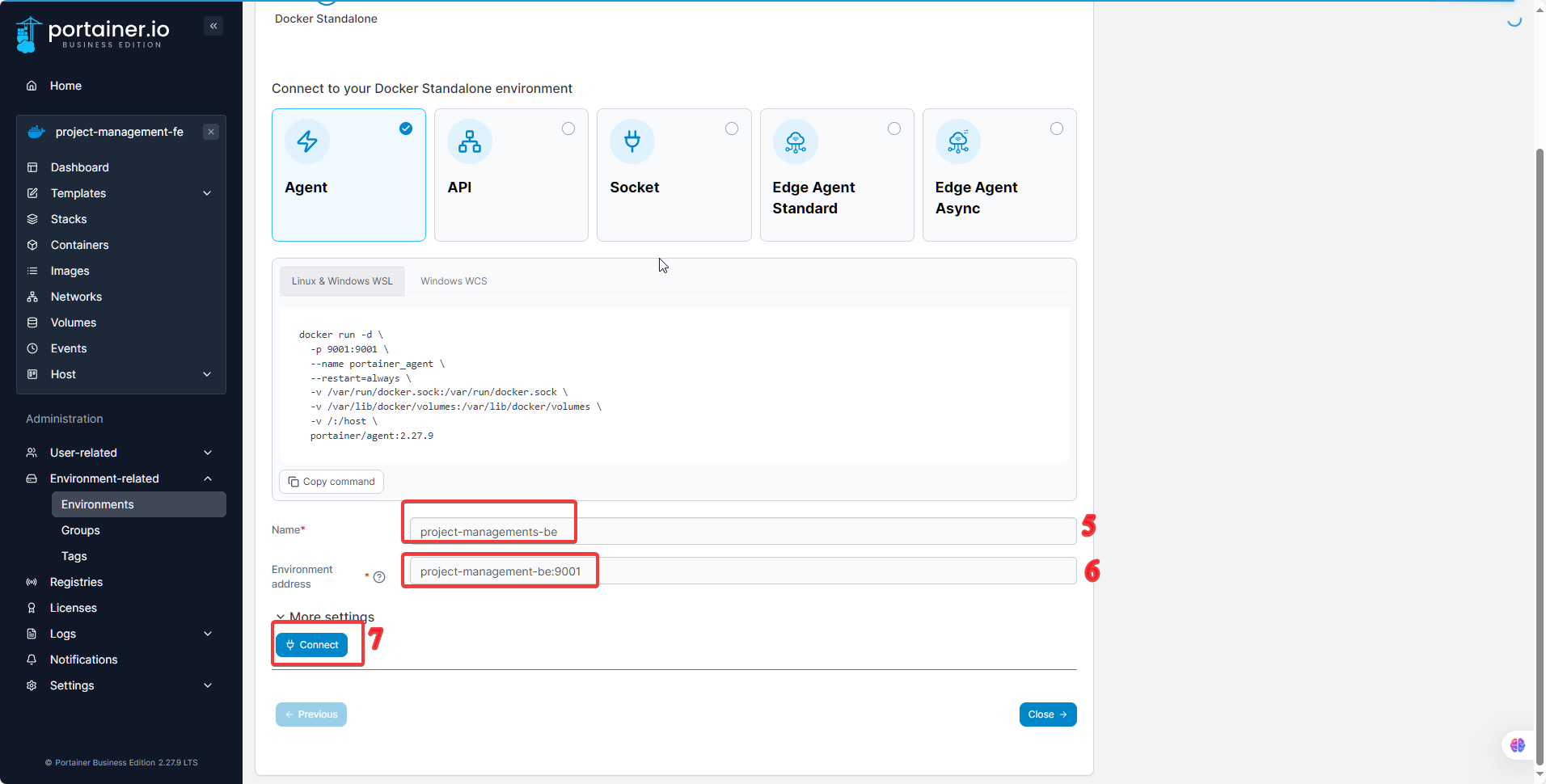Screen dimensions: 1546x784
Task: Click the Images list icon
Action: coord(32,271)
